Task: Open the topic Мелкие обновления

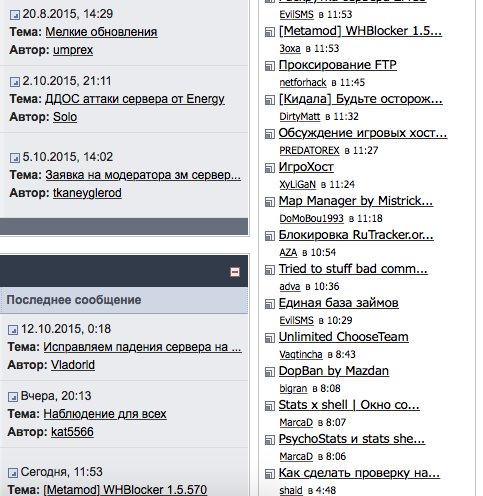Action: (101, 32)
